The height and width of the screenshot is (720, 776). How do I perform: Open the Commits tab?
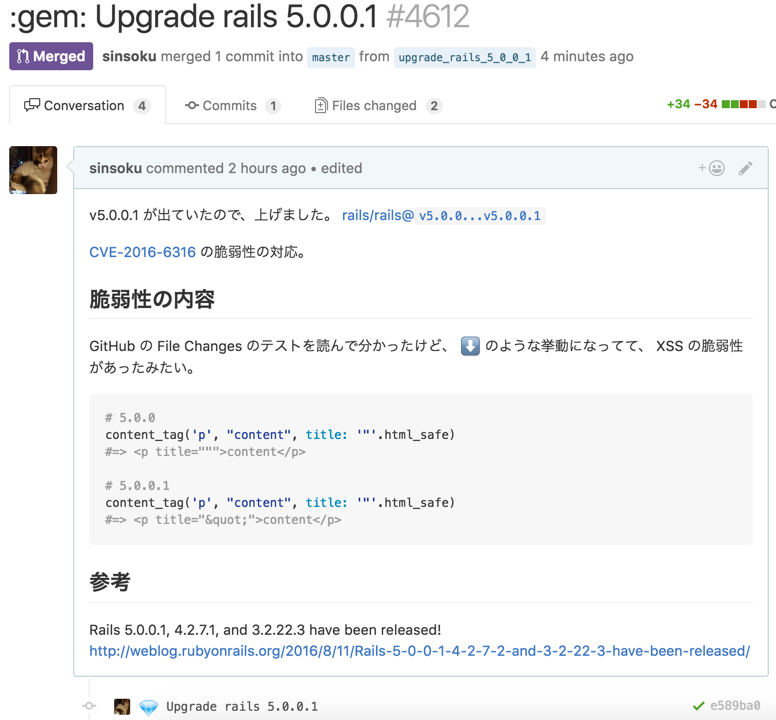coord(233,105)
